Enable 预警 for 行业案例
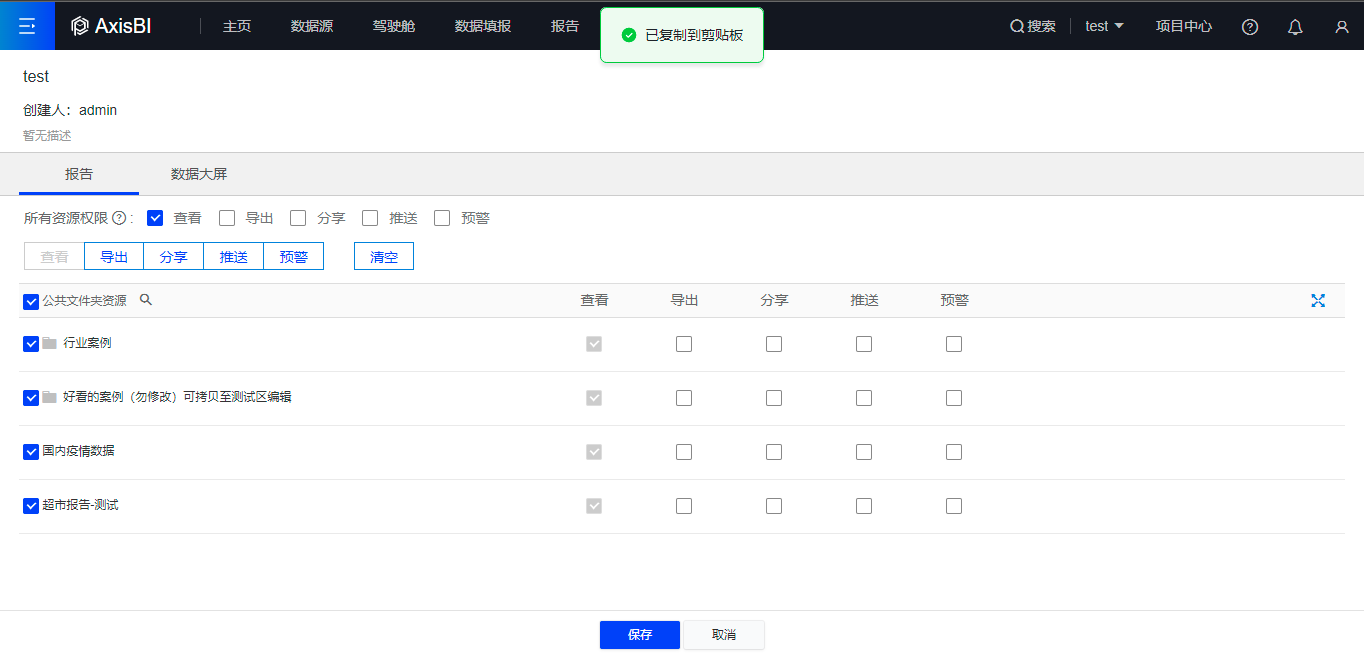The image size is (1364, 659). coord(954,344)
